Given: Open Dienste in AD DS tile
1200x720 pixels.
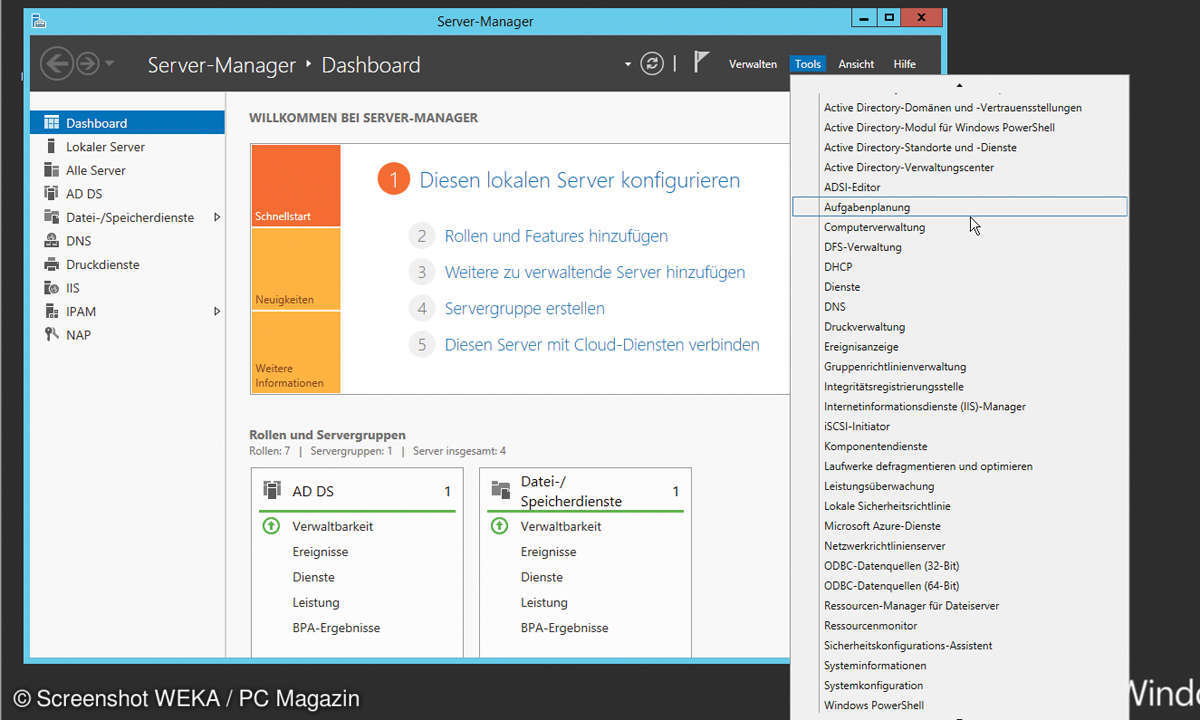Looking at the screenshot, I should click(313, 577).
